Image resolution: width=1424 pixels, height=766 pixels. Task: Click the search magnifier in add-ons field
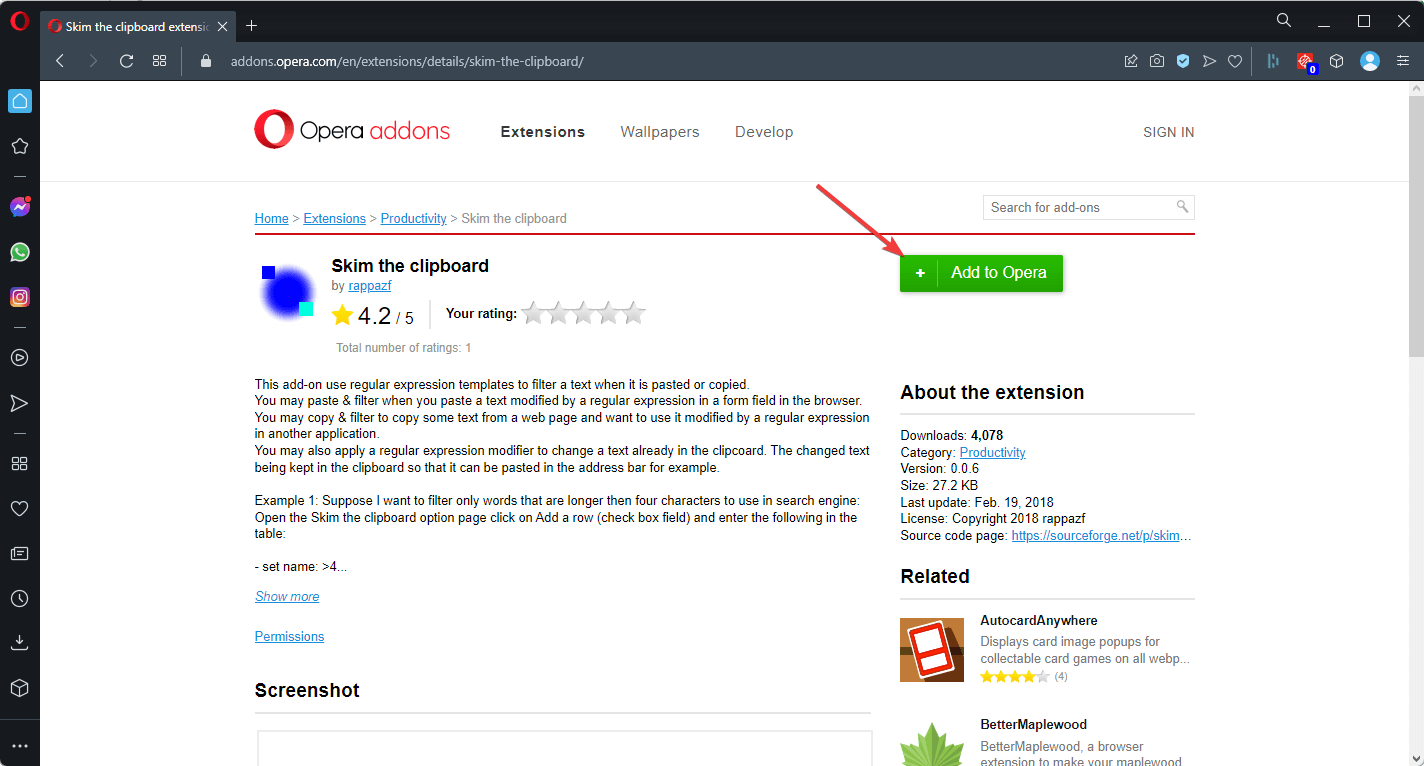[x=1182, y=207]
